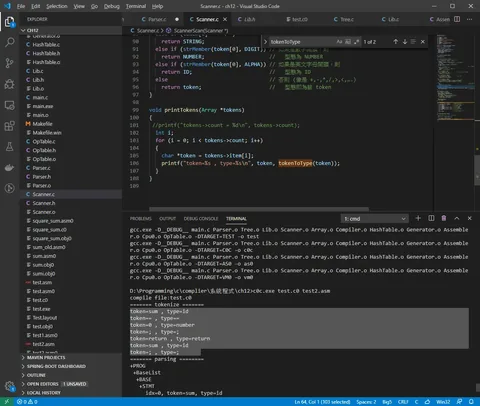480x406 pixels.
Task: Open the Run and Debug view
Action: (10, 84)
